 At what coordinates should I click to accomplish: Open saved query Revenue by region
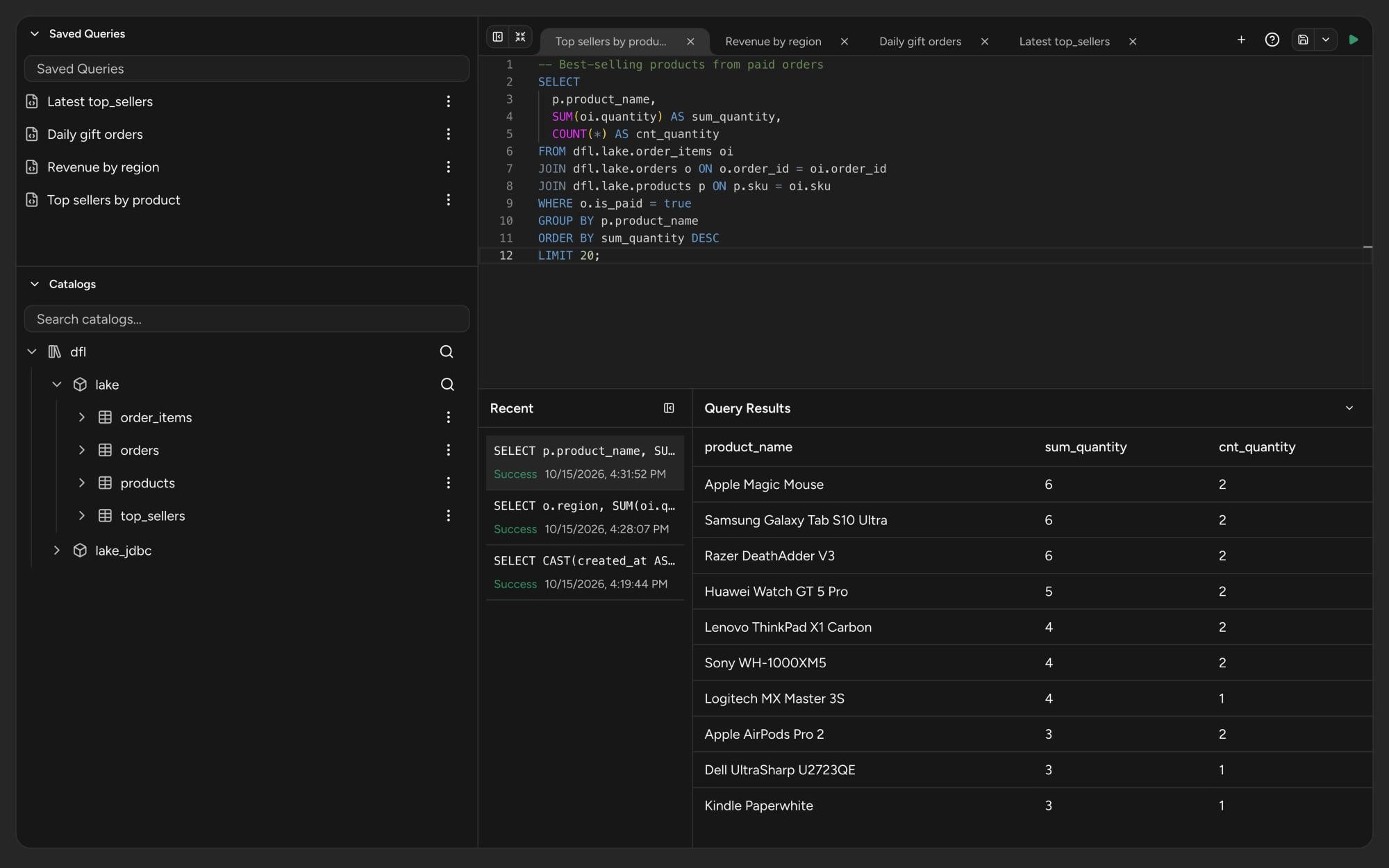(x=103, y=167)
